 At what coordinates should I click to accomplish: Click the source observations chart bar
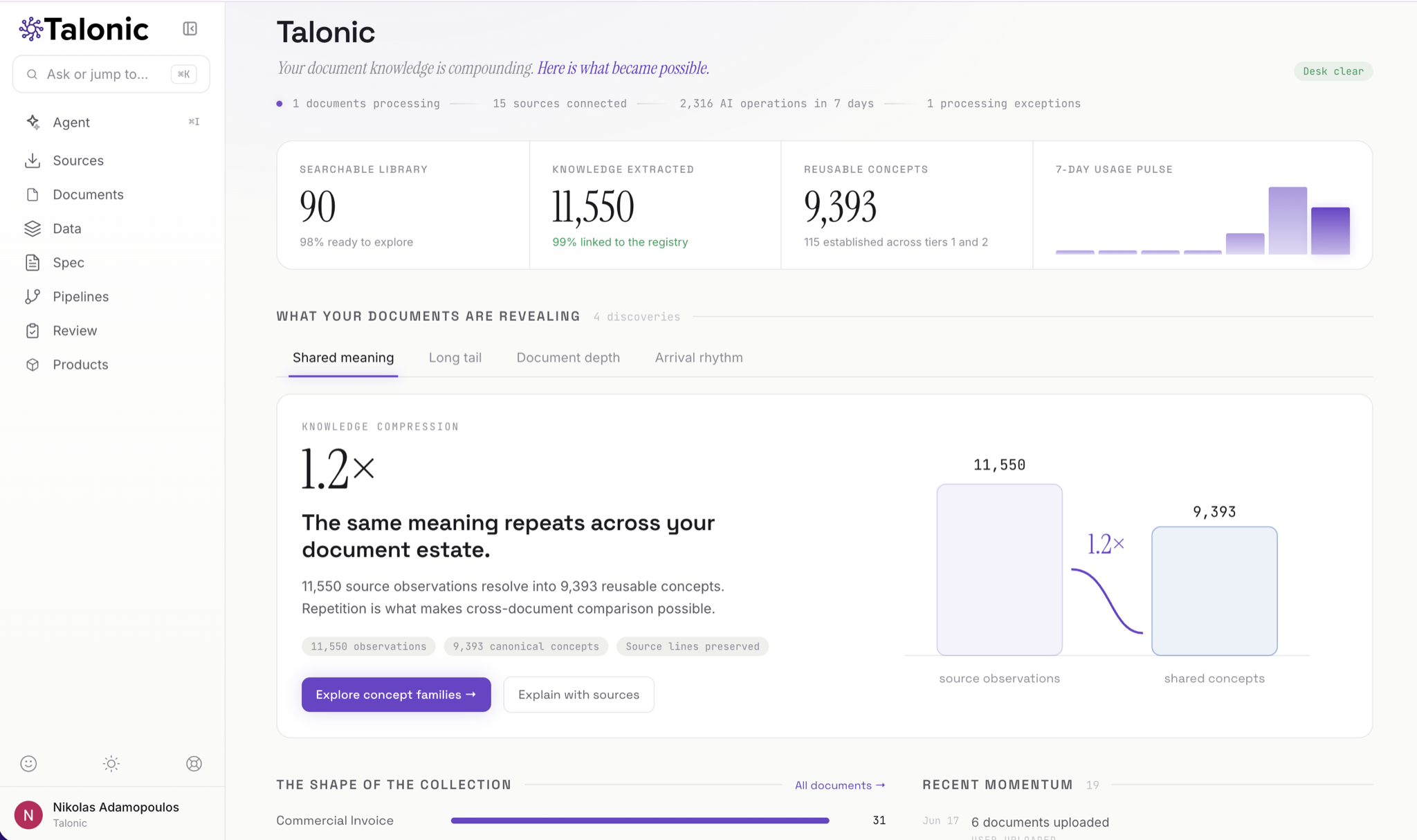[999, 569]
